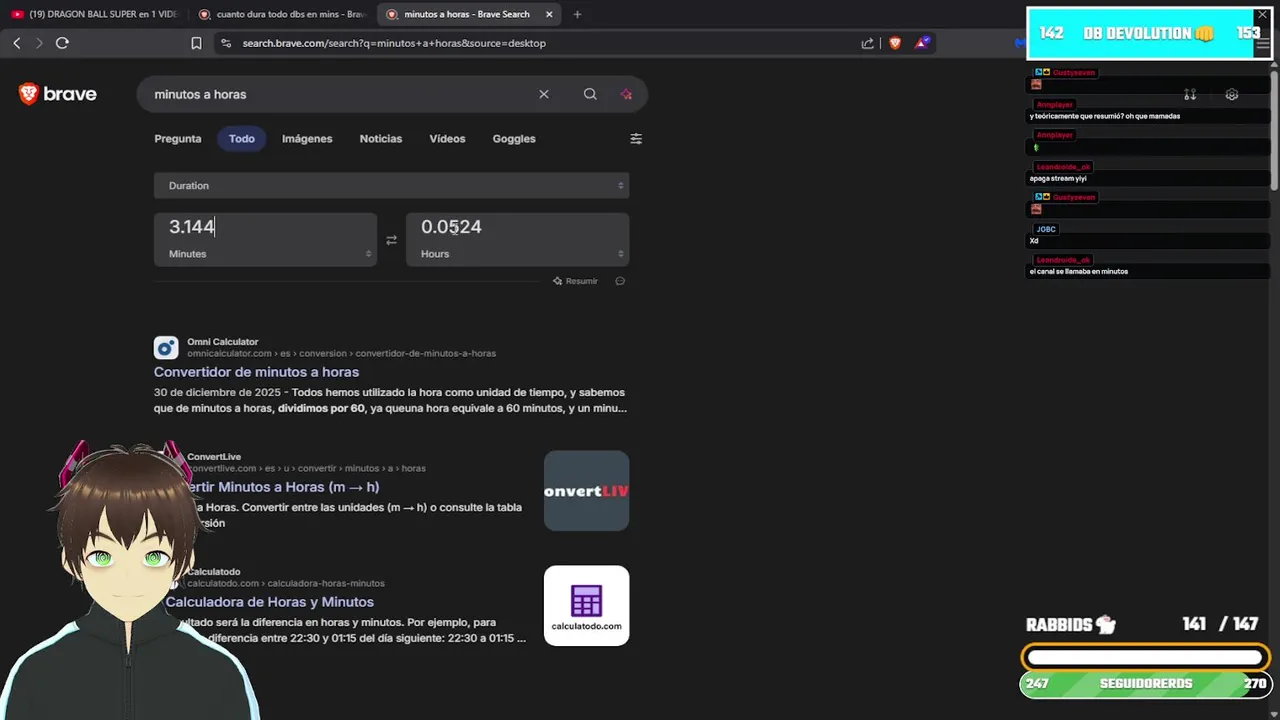Viewport: 1280px width, 720px height.
Task: Click the chat panel scrollbar
Action: 1274,130
